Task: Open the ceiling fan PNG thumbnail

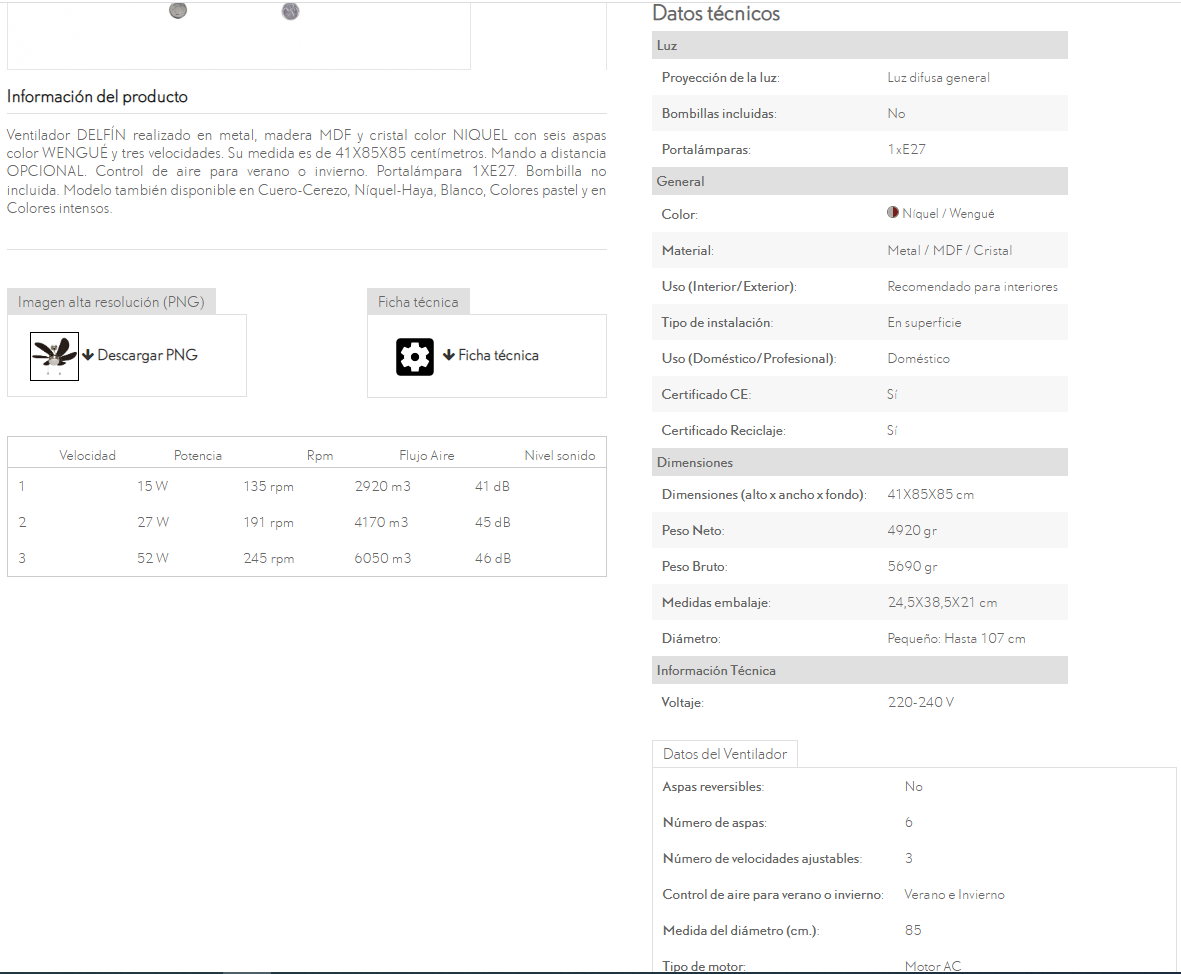Action: point(54,356)
